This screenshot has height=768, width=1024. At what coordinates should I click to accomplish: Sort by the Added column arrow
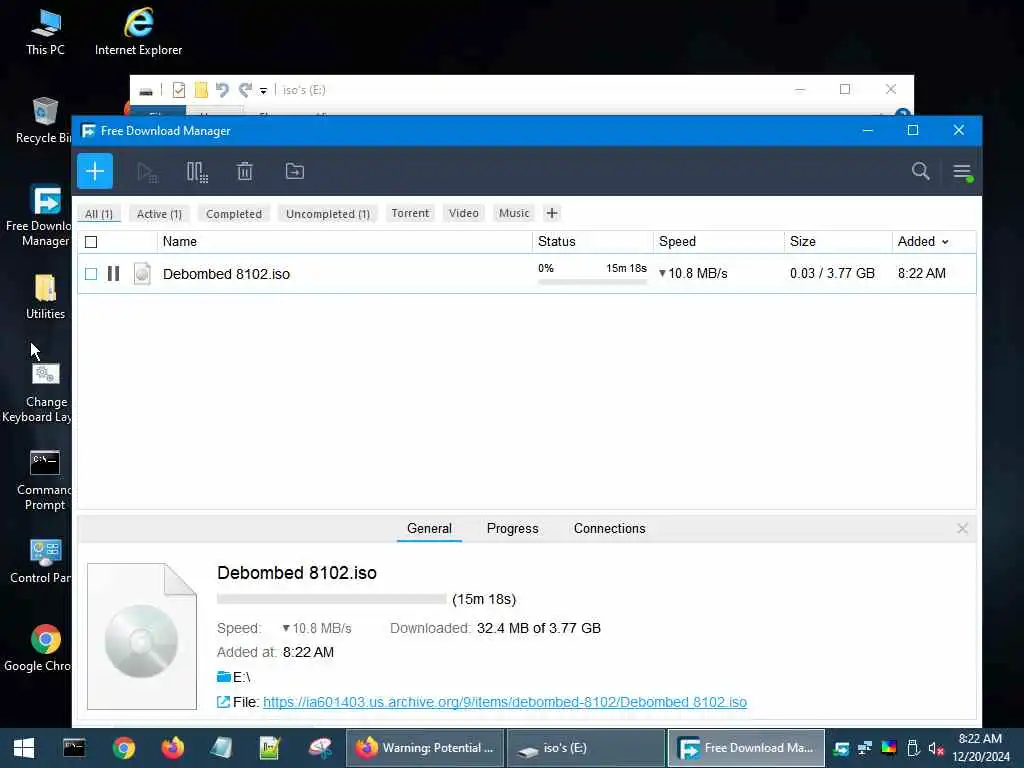[945, 242]
